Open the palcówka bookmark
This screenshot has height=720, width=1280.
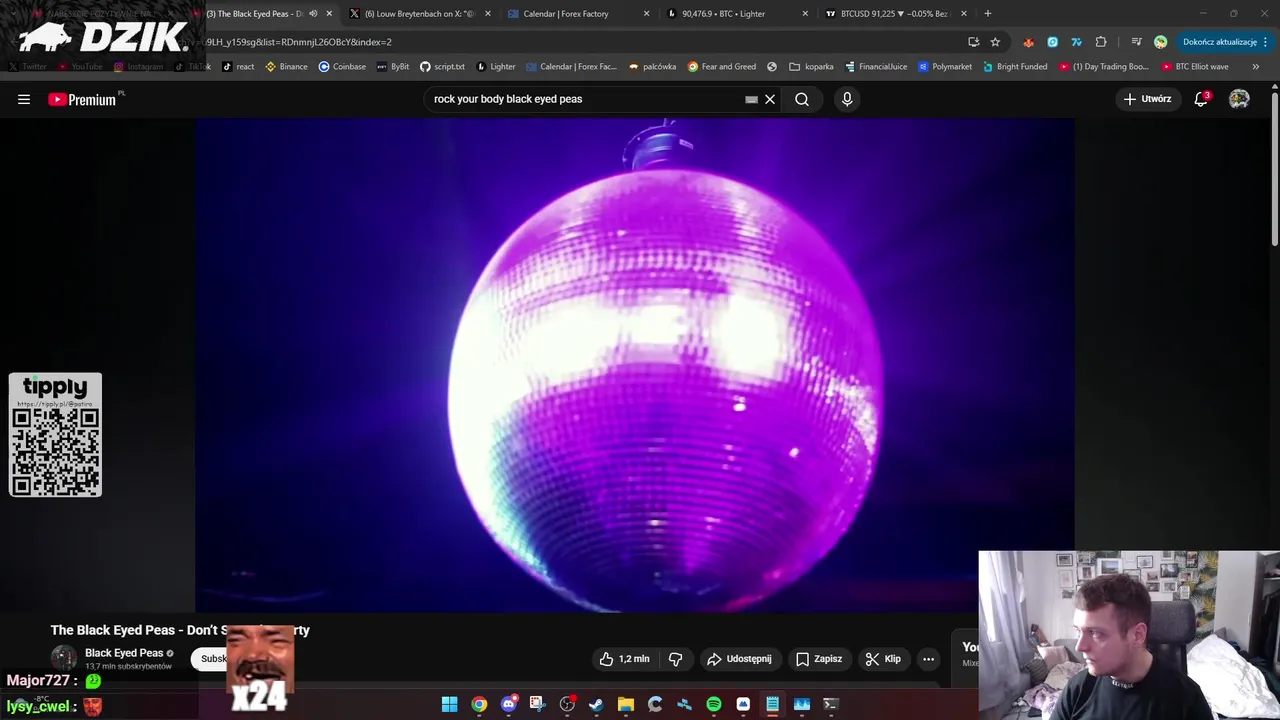coord(652,67)
